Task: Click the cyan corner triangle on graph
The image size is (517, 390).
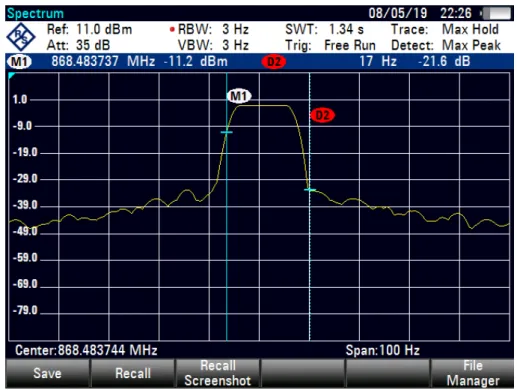Action: click(x=12, y=76)
